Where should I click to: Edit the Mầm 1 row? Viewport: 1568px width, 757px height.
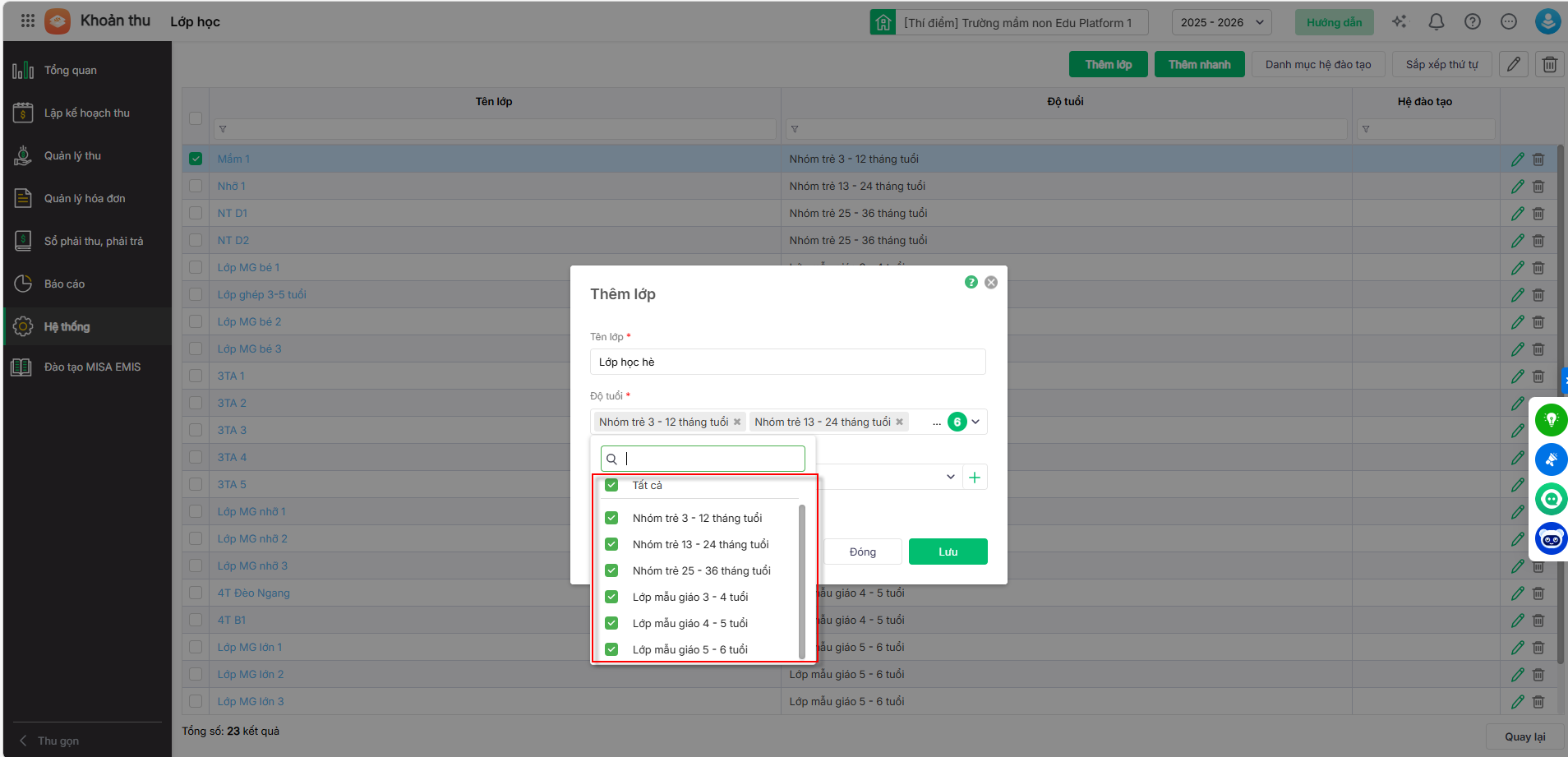1518,159
